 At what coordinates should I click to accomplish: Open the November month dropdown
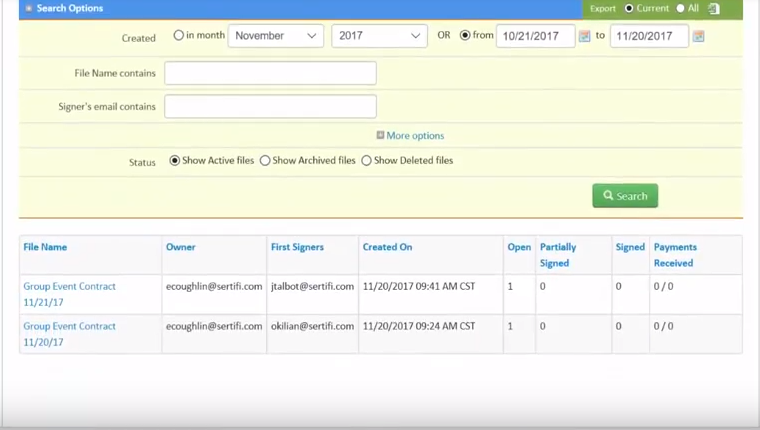[x=276, y=36]
